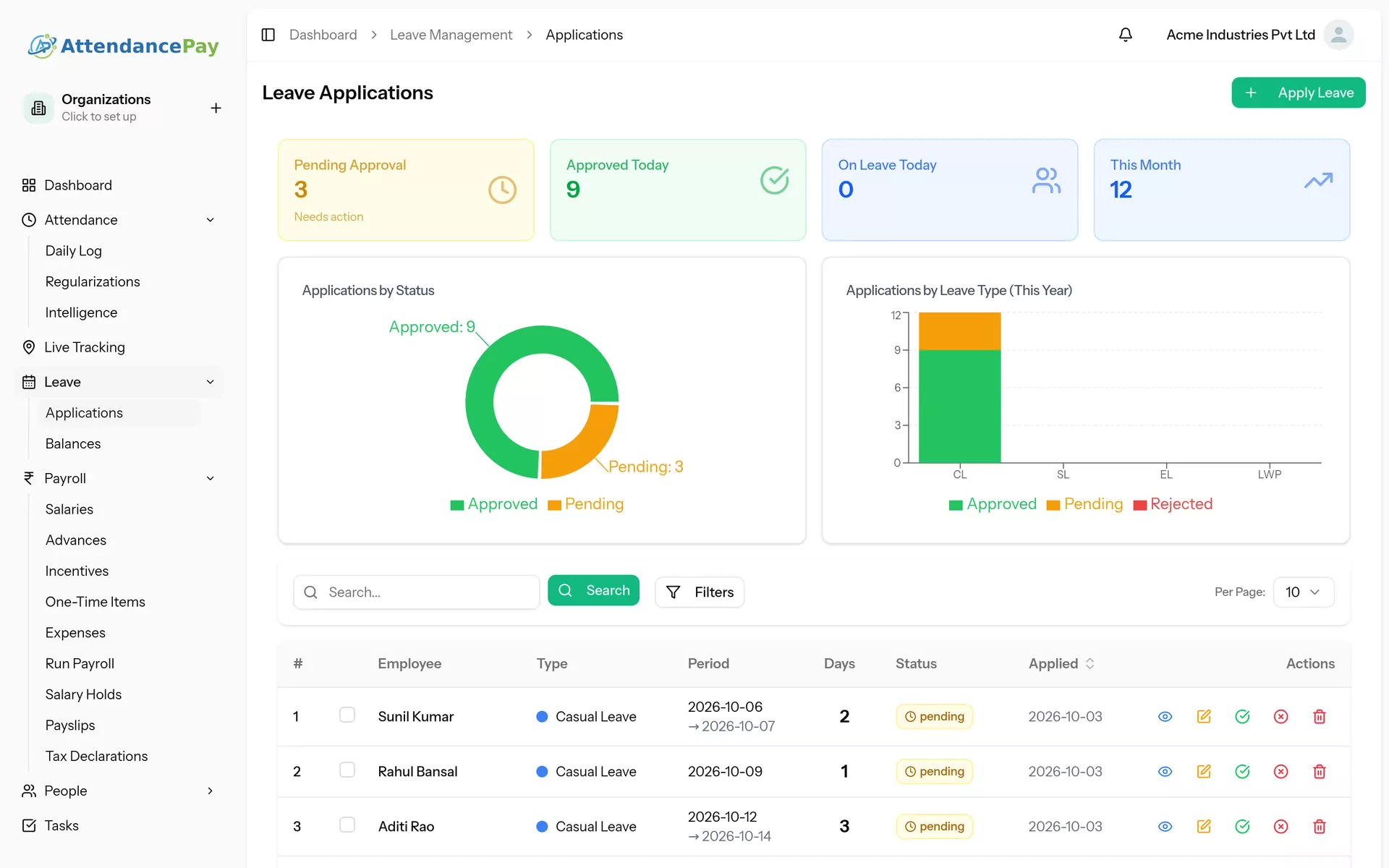
Task: Approve Rahul Bansal's leave request
Action: (1242, 771)
